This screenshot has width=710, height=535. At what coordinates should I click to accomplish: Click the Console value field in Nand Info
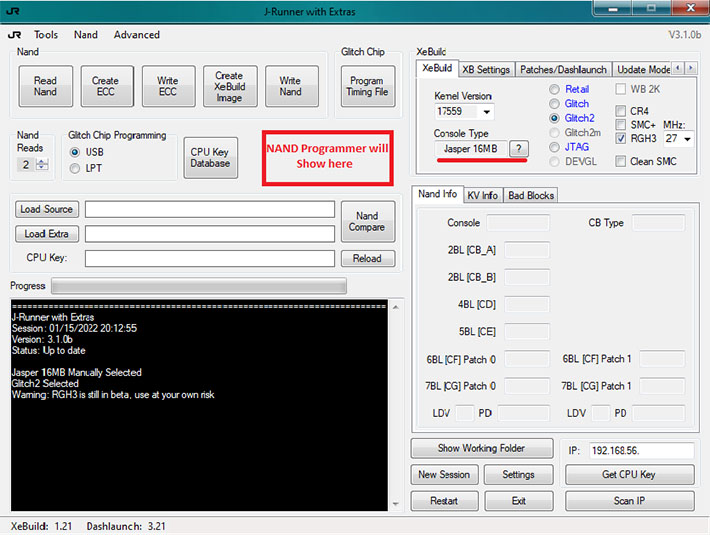point(518,223)
